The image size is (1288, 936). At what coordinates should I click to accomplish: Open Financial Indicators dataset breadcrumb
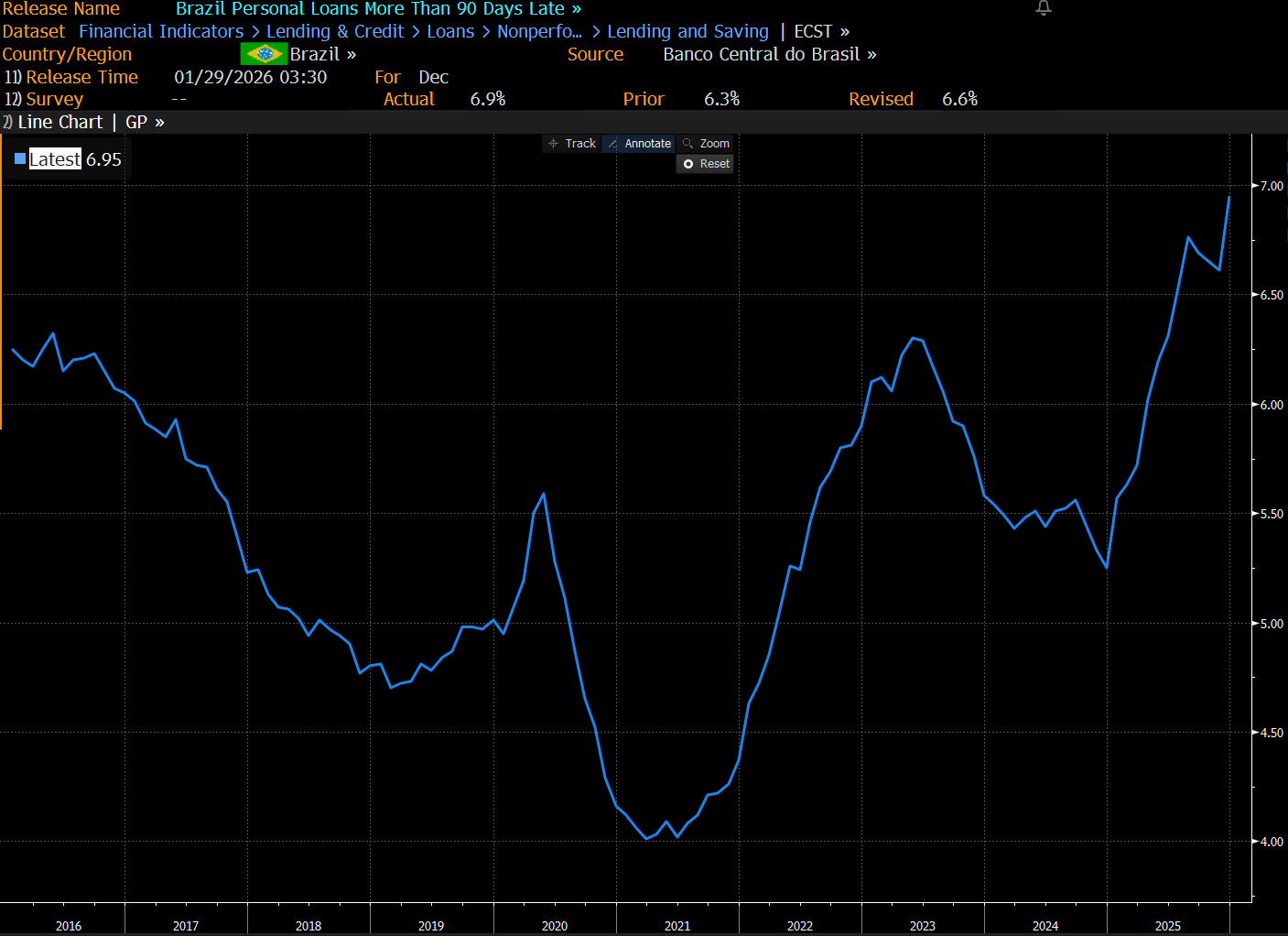coord(161,31)
